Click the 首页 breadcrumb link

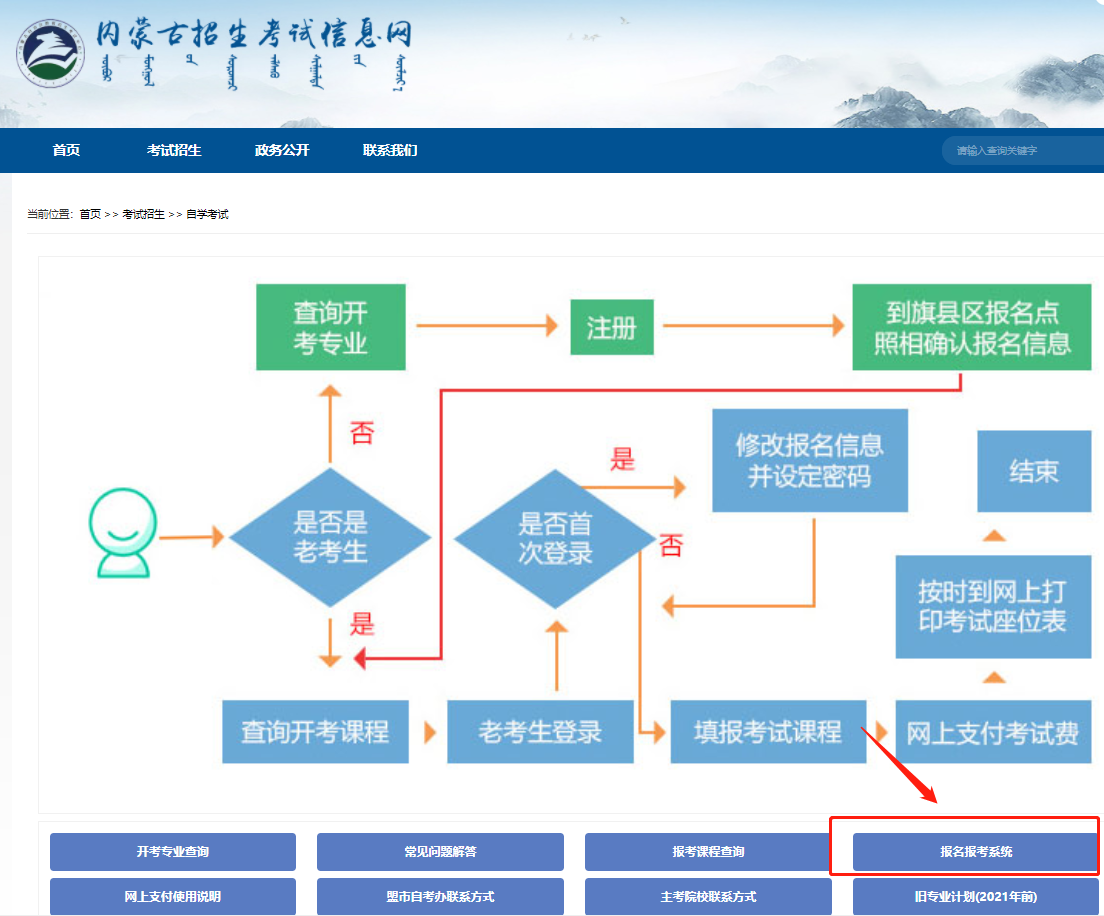(x=90, y=215)
